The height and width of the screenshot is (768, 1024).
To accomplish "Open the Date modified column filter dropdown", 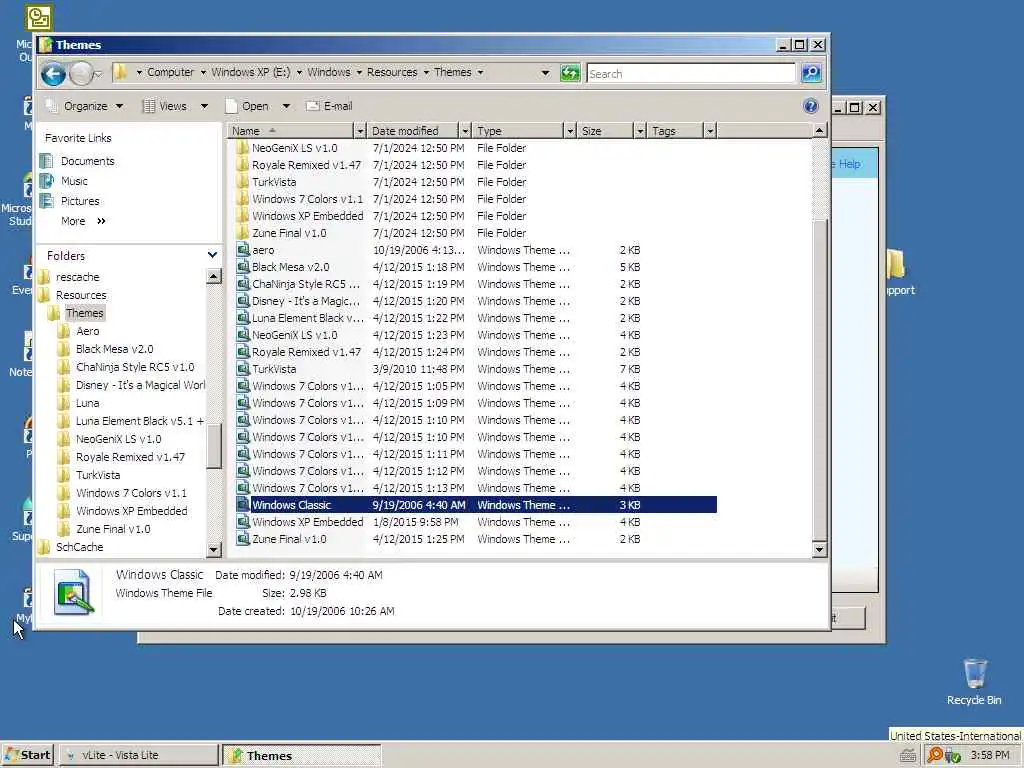I will 464,131.
